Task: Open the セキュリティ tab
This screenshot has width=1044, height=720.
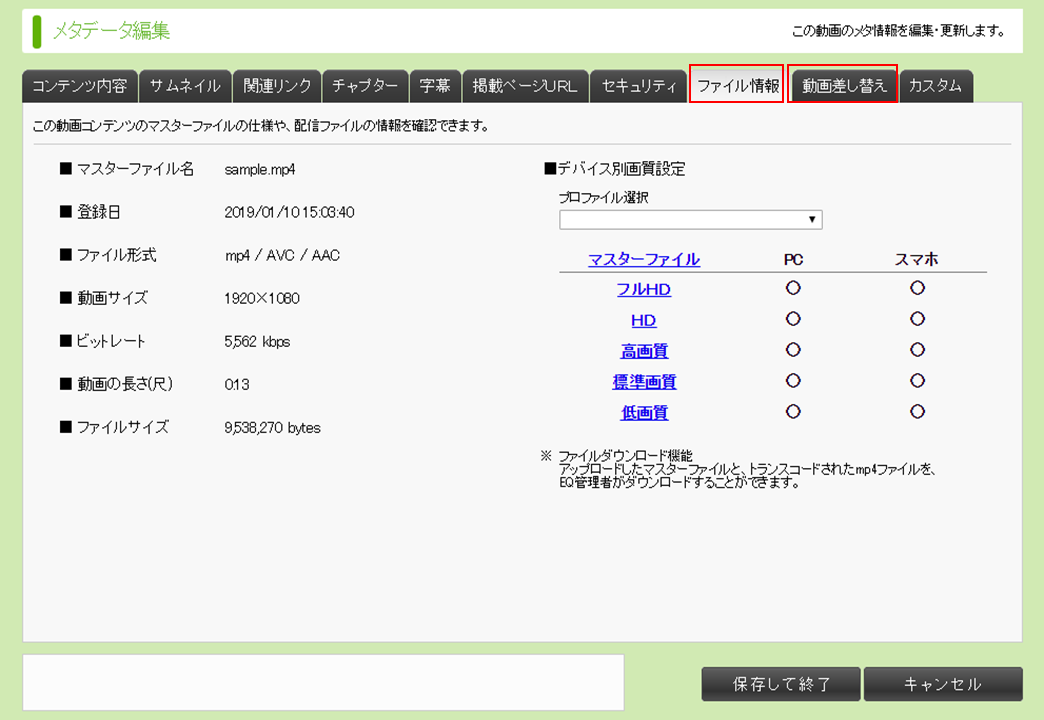Action: [x=639, y=87]
